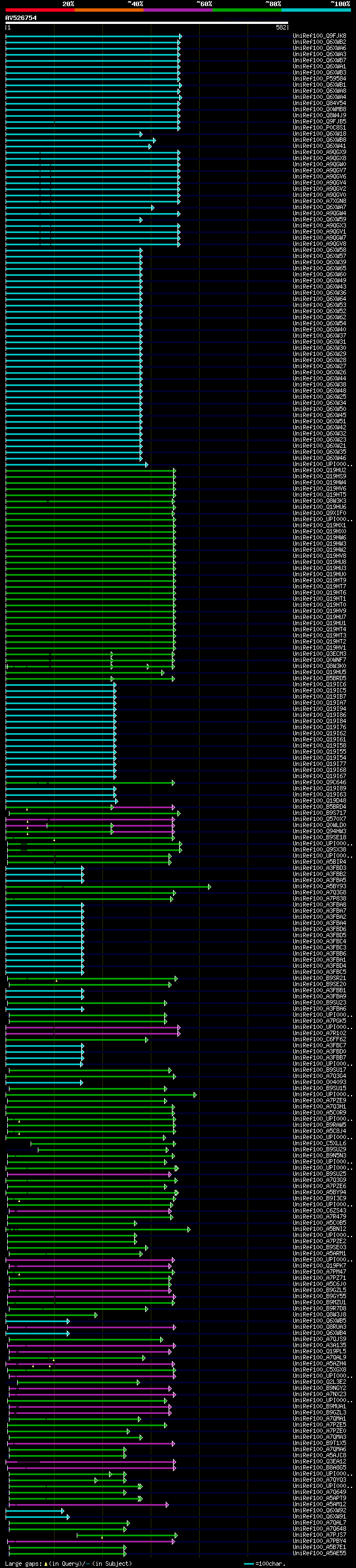Select label UniRef100_Q8W3J8

[x=319, y=1314]
